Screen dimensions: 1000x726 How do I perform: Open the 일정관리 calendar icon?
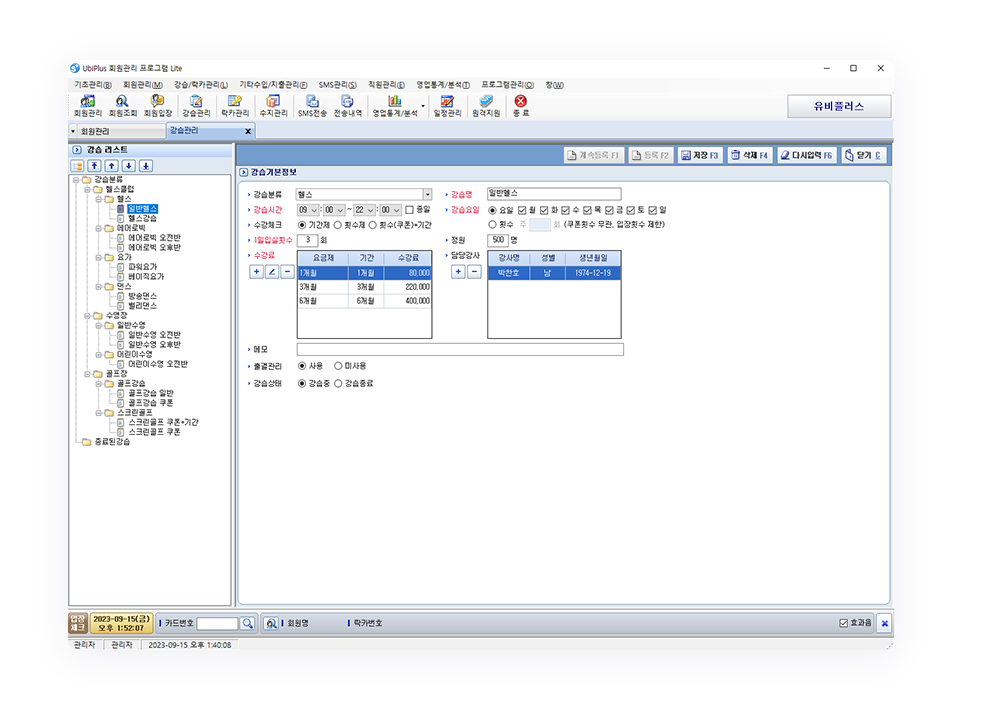tap(447, 105)
